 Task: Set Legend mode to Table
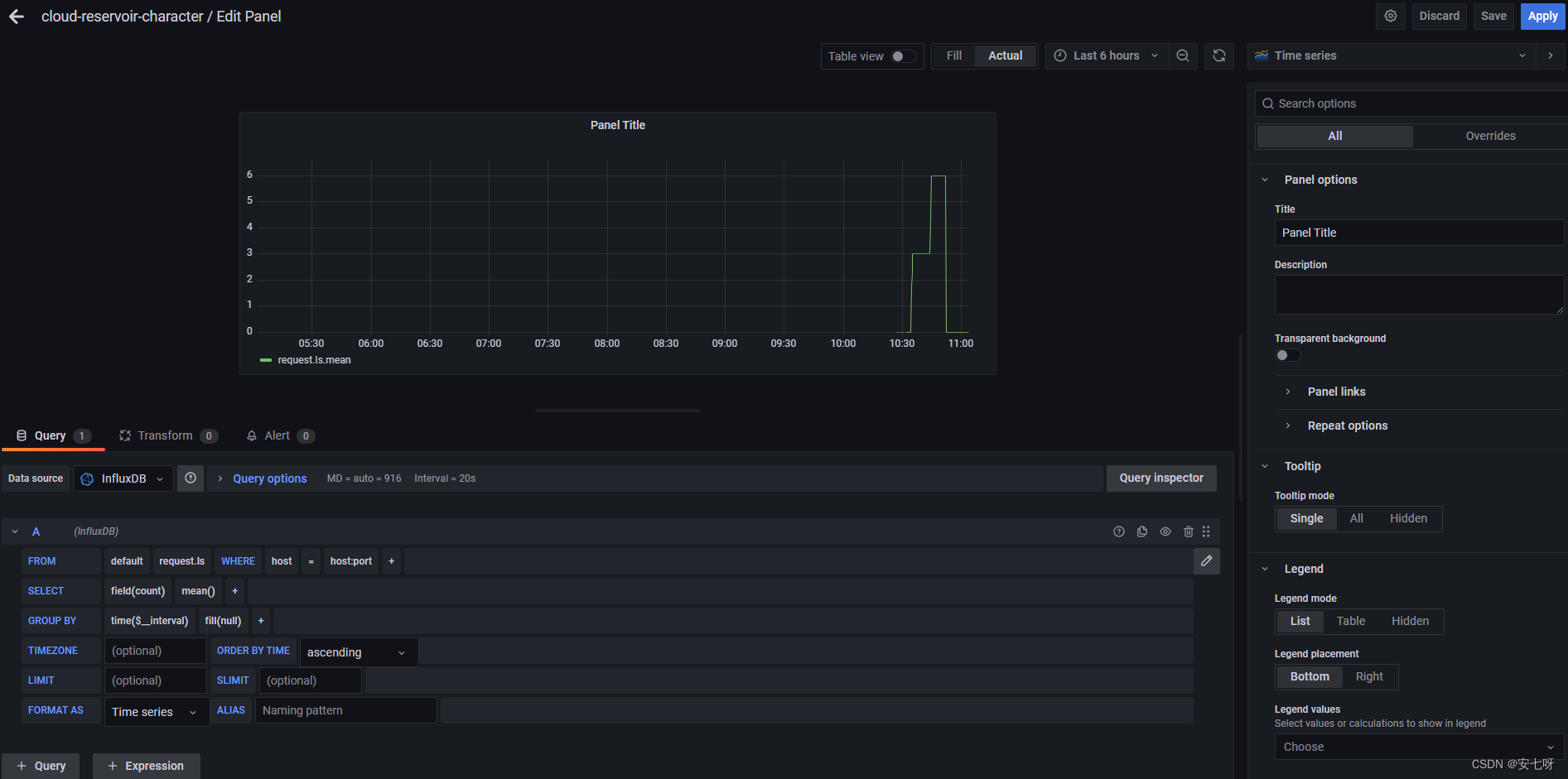pyautogui.click(x=1351, y=621)
